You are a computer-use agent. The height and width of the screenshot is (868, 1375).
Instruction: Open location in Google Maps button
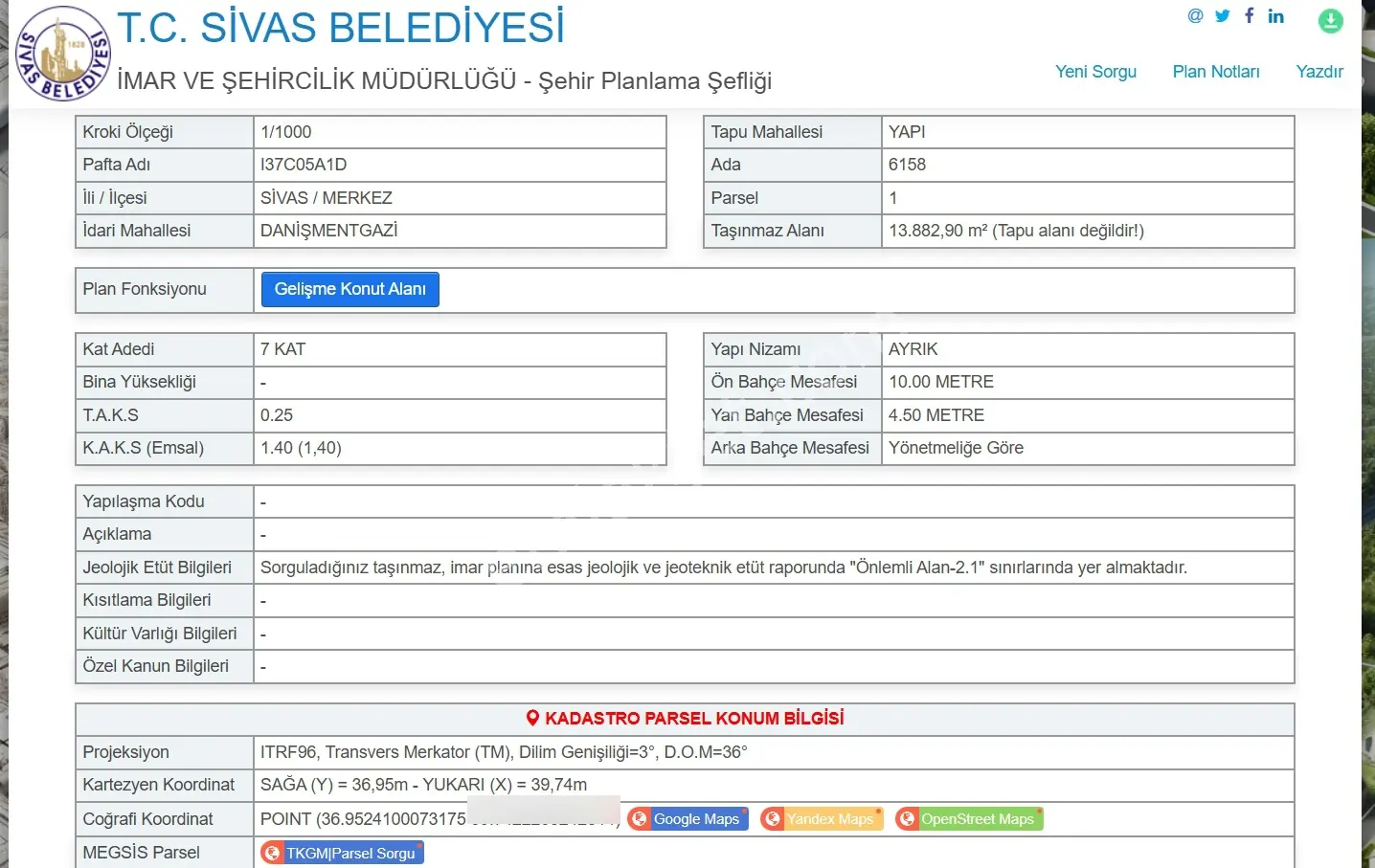tap(687, 819)
